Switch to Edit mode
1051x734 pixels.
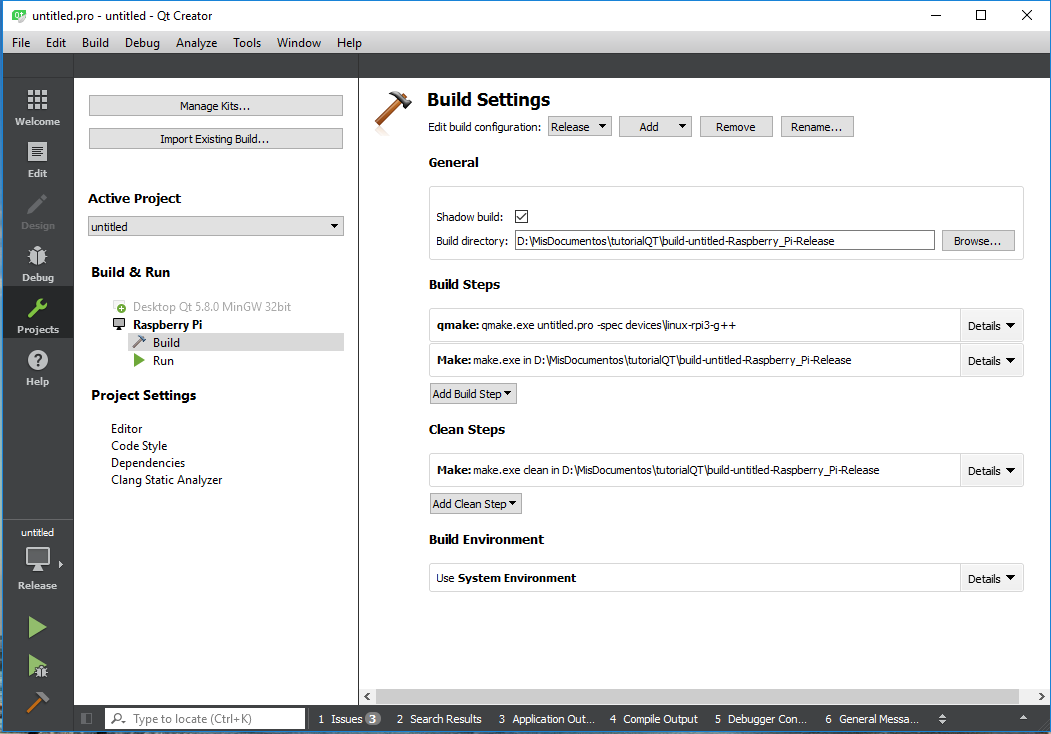pyautogui.click(x=38, y=160)
